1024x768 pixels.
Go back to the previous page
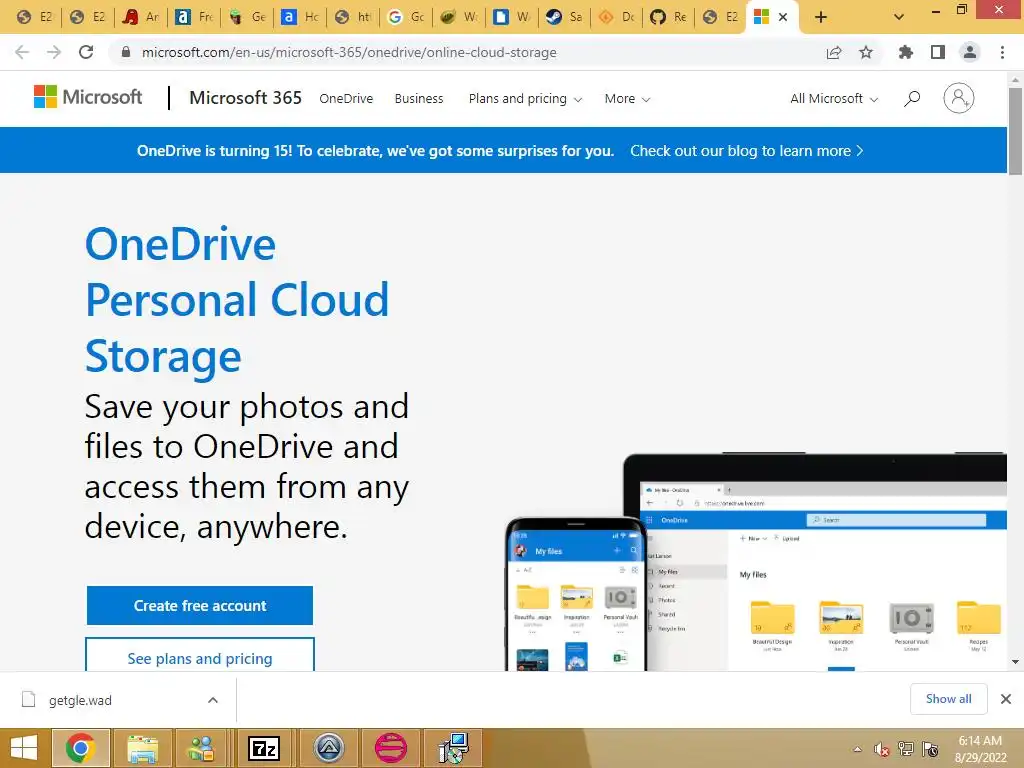(22, 52)
